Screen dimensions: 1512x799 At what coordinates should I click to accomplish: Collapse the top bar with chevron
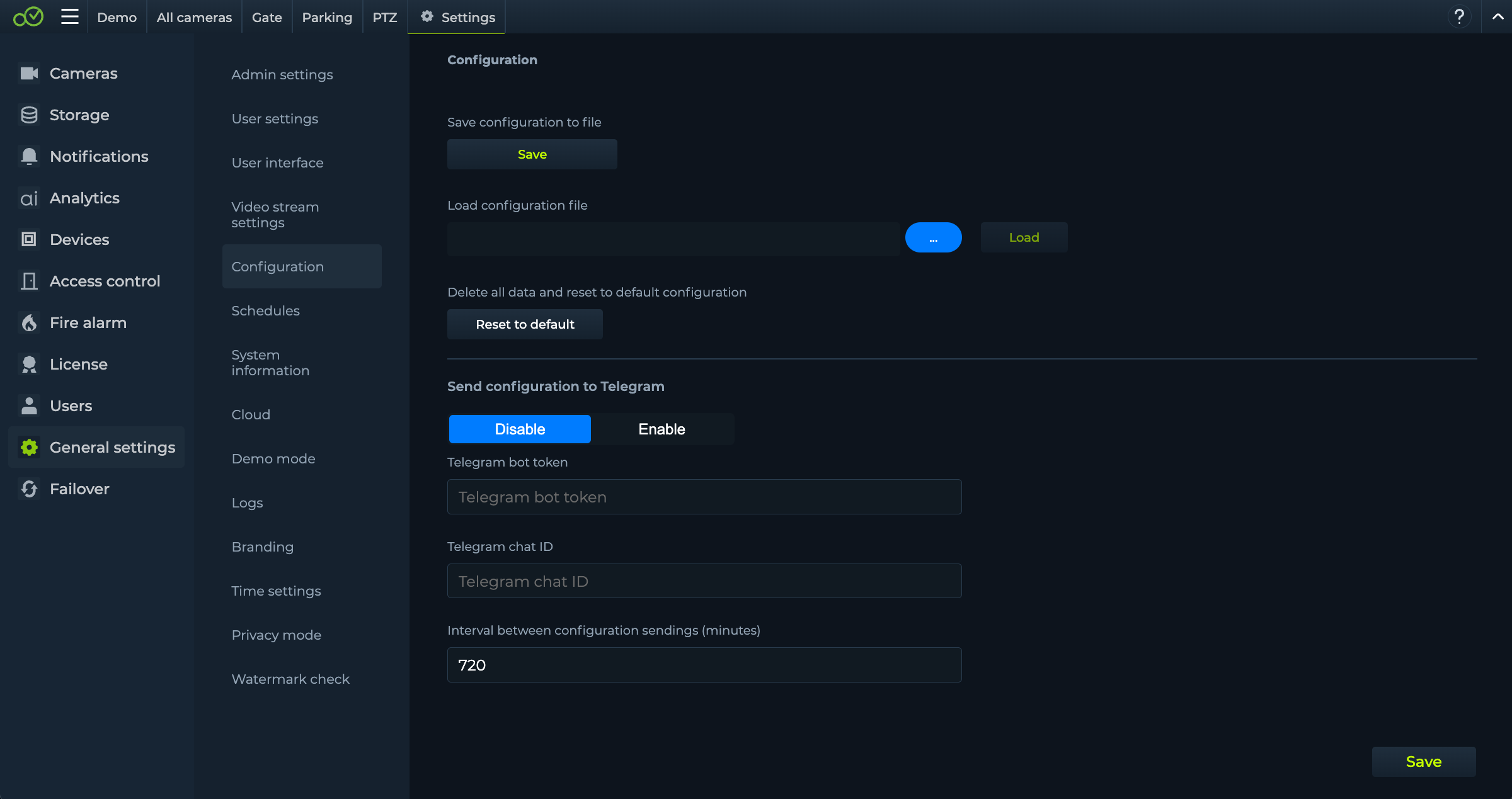point(1498,17)
